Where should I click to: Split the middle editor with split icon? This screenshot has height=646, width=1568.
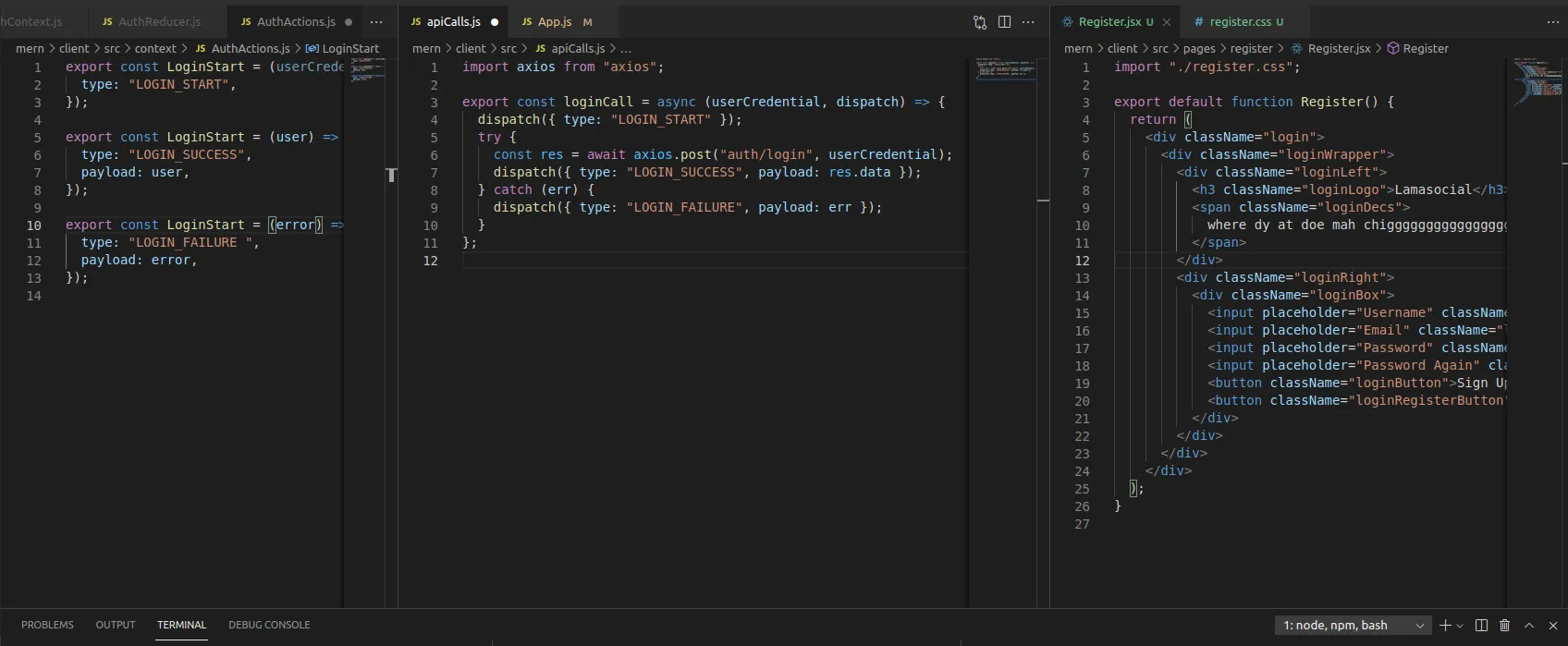[x=1004, y=22]
